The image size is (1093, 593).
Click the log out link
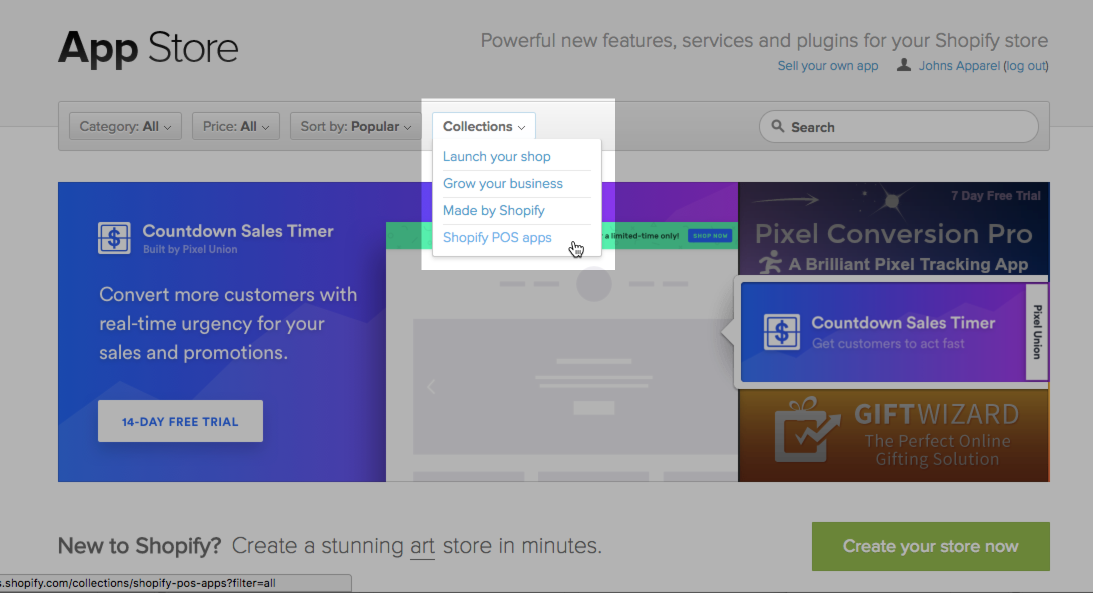click(1026, 66)
